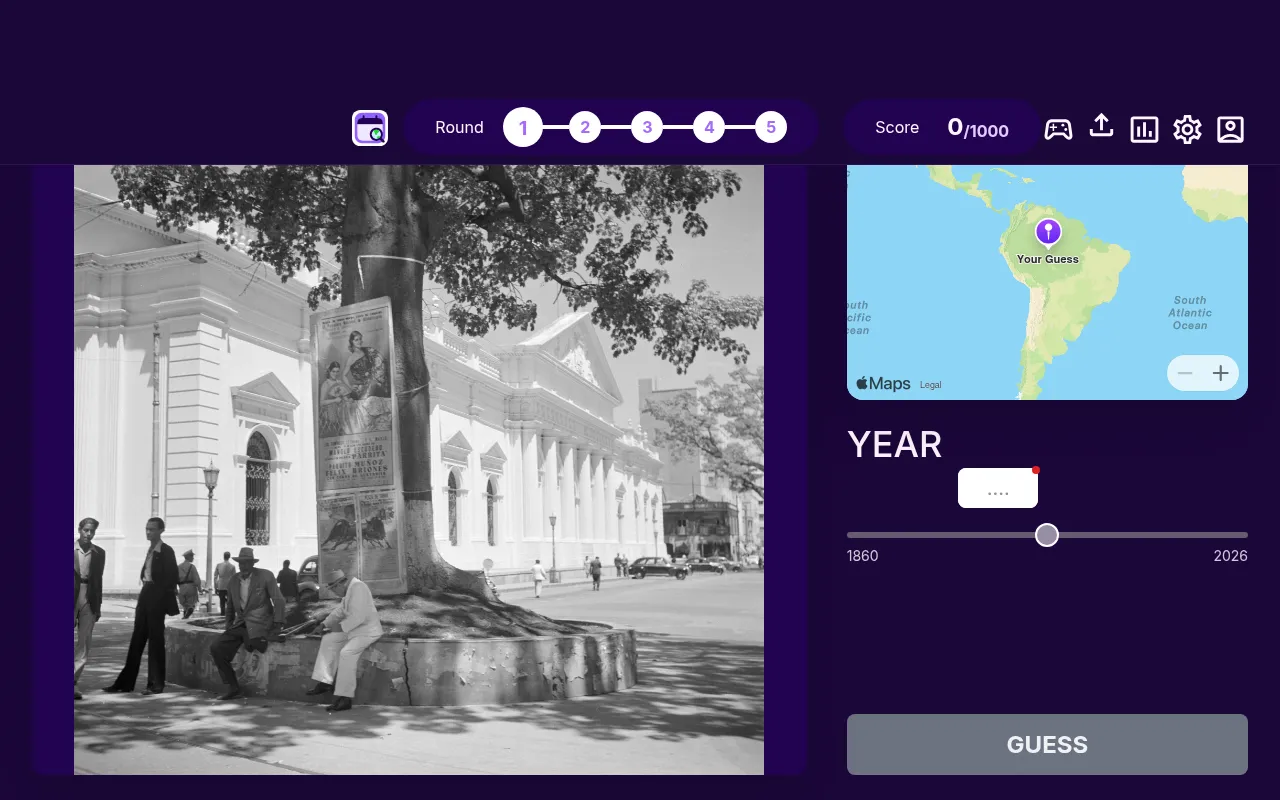1280x800 pixels.
Task: Submit with the GUESS button
Action: (1047, 744)
